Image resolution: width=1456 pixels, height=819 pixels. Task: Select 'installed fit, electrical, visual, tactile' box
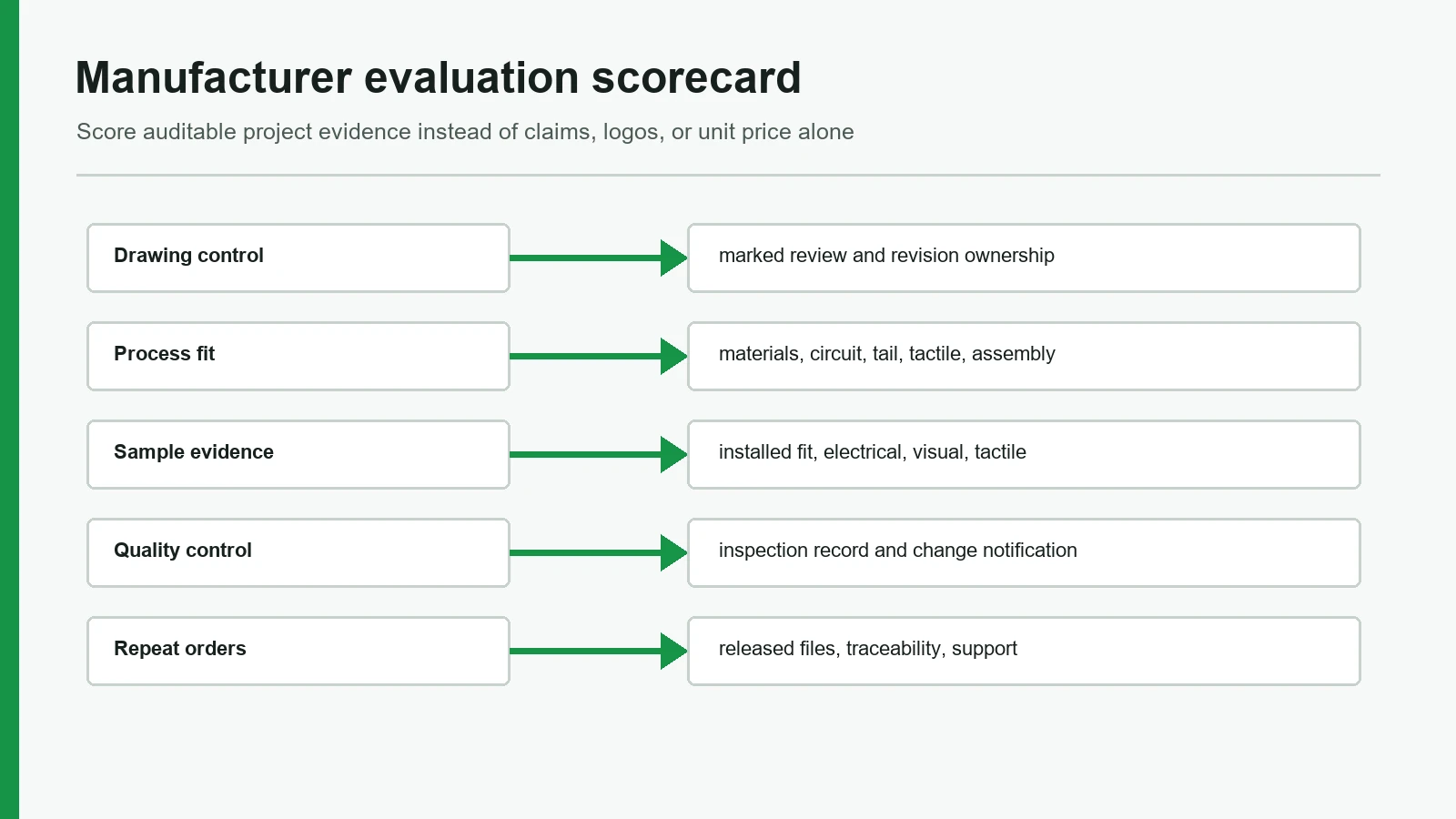(x=1024, y=454)
